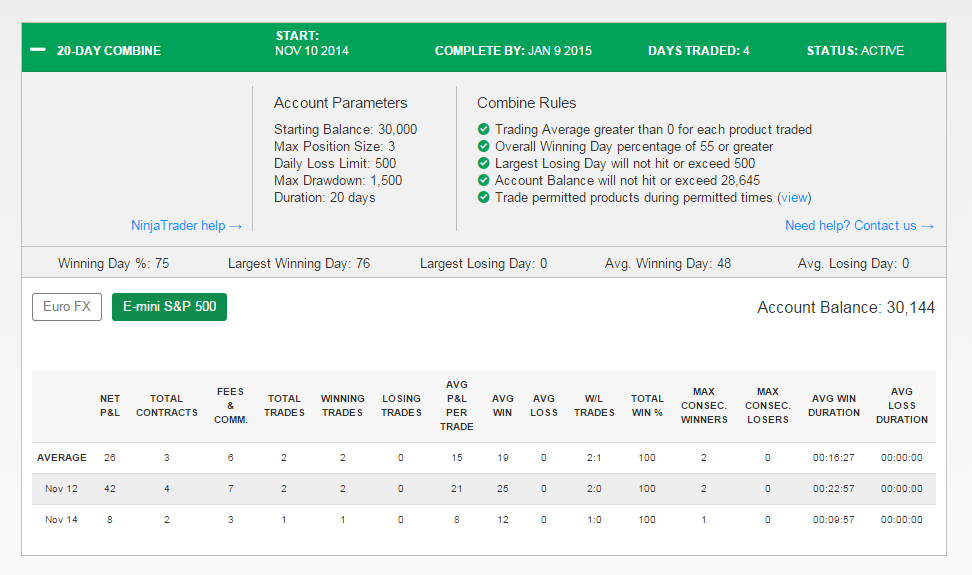Viewport: 972px width, 575px height.
Task: Click the 'AVG LOSS DURATION' column header
Action: click(x=901, y=405)
